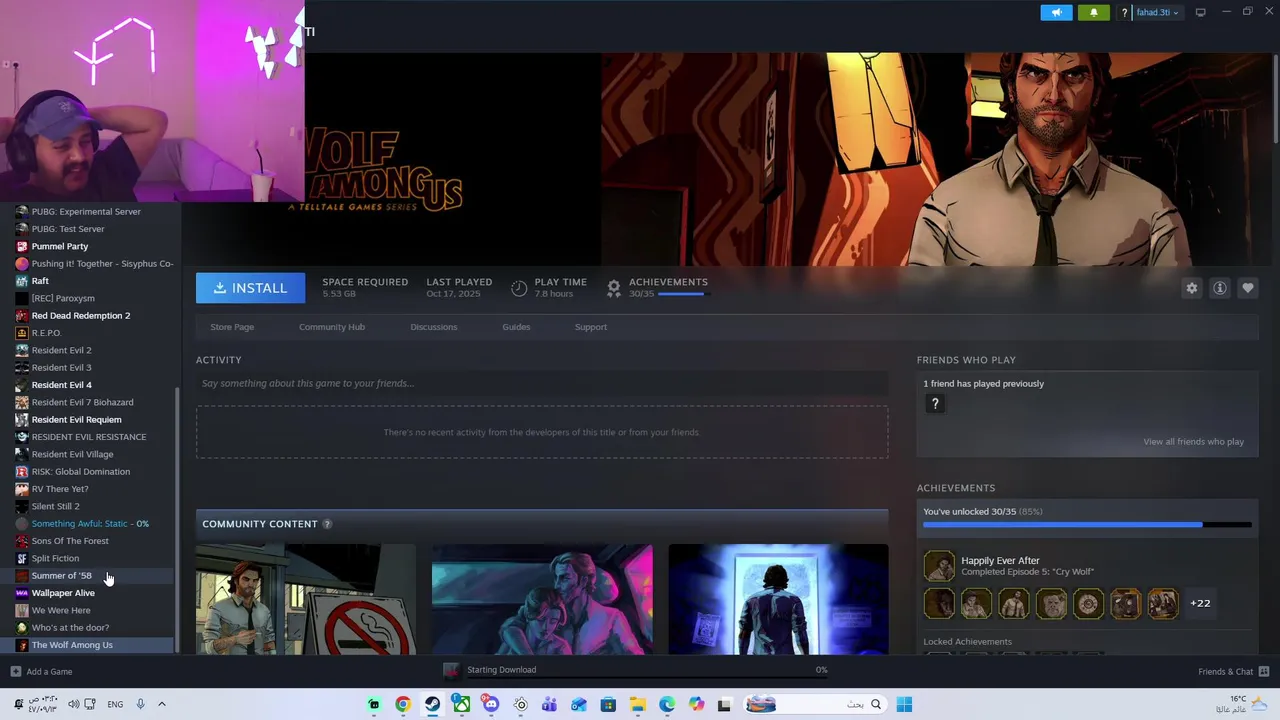Open the Guides tab
Screen dimensions: 1280x720
[516, 327]
